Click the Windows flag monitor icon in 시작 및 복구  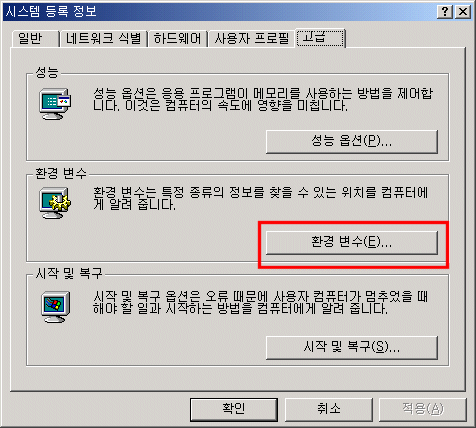click(x=56, y=307)
